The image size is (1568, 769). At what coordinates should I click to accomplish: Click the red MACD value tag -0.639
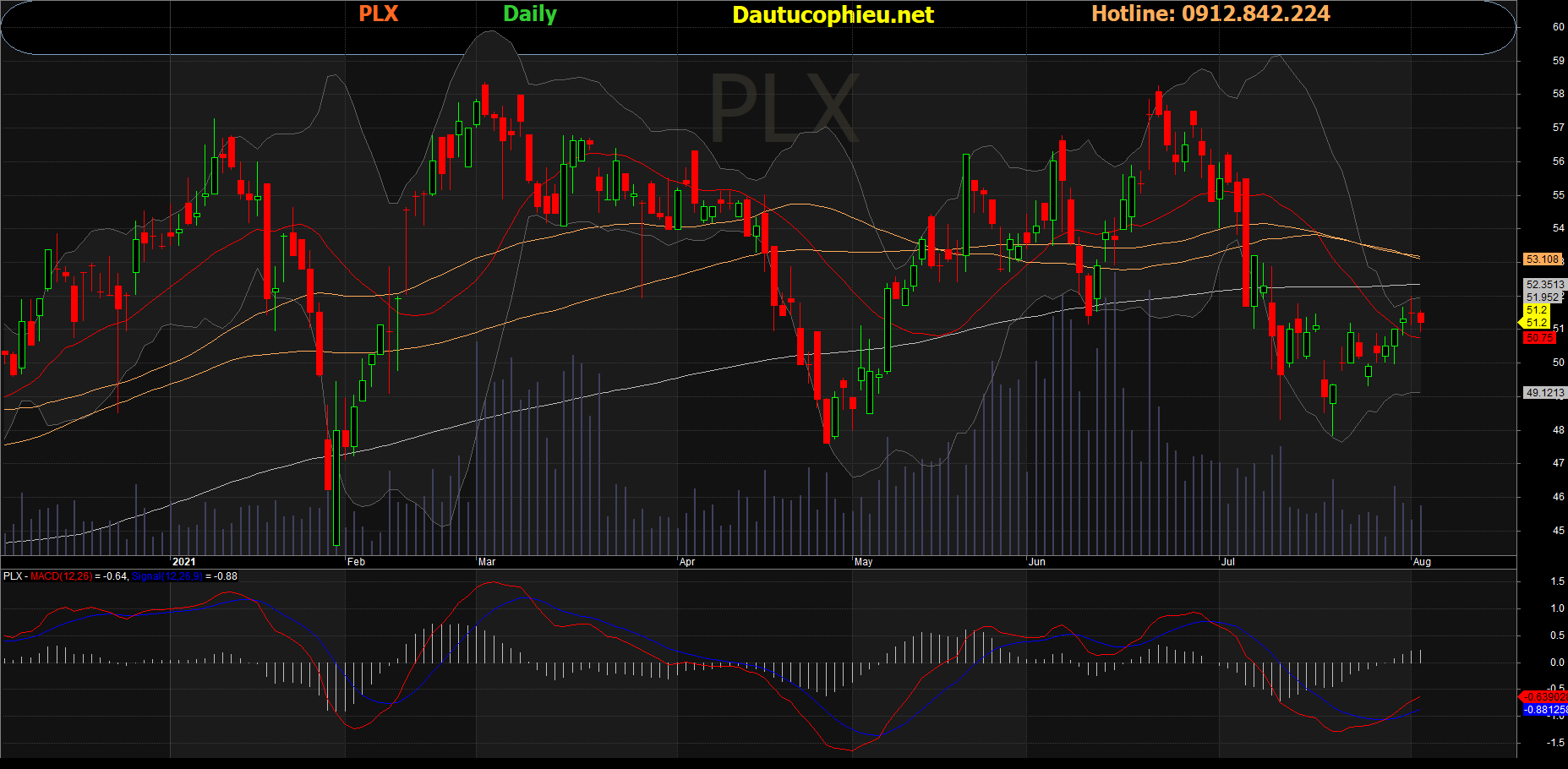tap(1544, 697)
